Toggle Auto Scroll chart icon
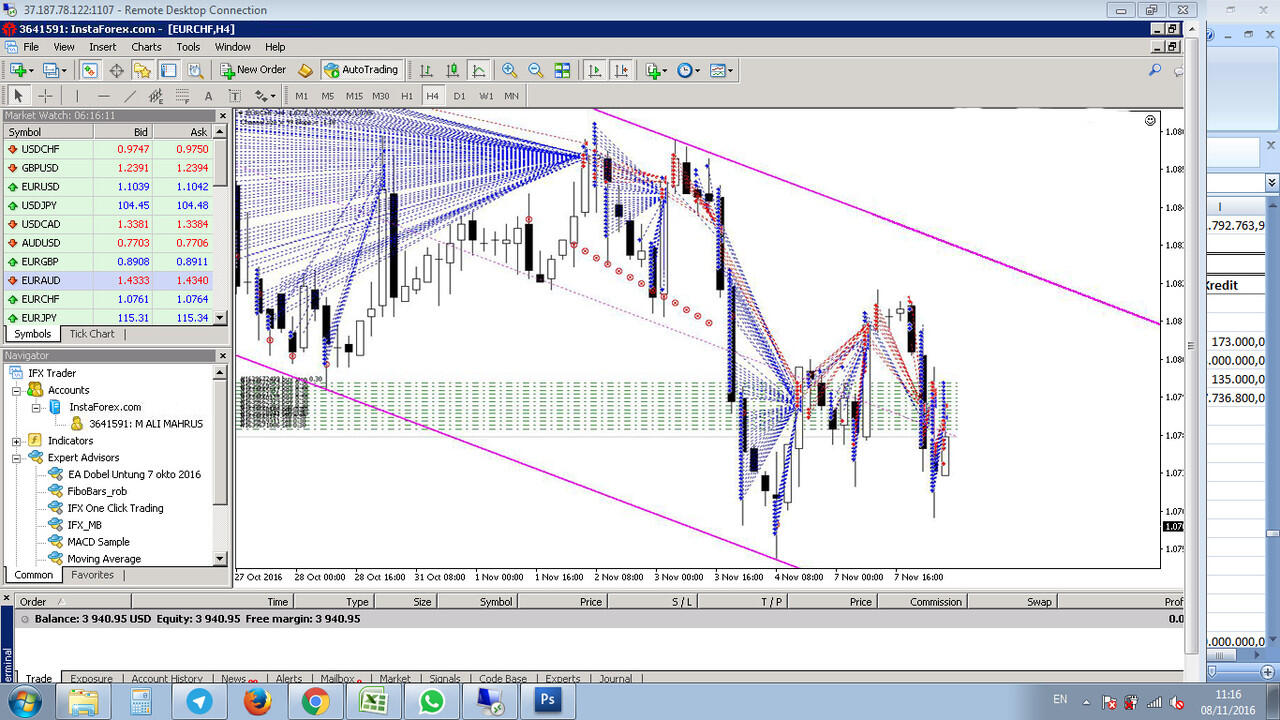The height and width of the screenshot is (720, 1280). 595,70
